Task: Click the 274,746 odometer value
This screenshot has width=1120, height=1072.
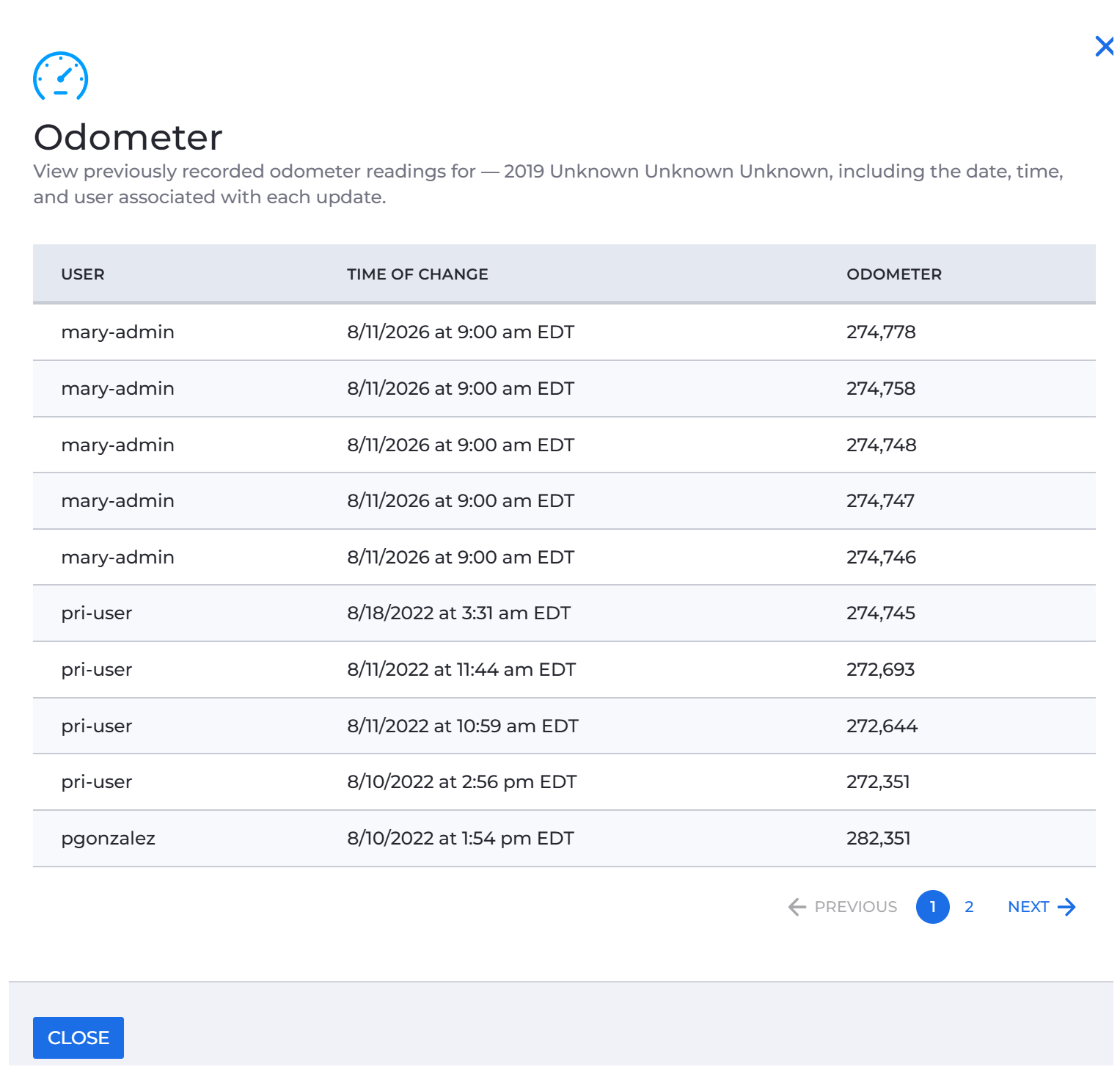Action: (881, 558)
